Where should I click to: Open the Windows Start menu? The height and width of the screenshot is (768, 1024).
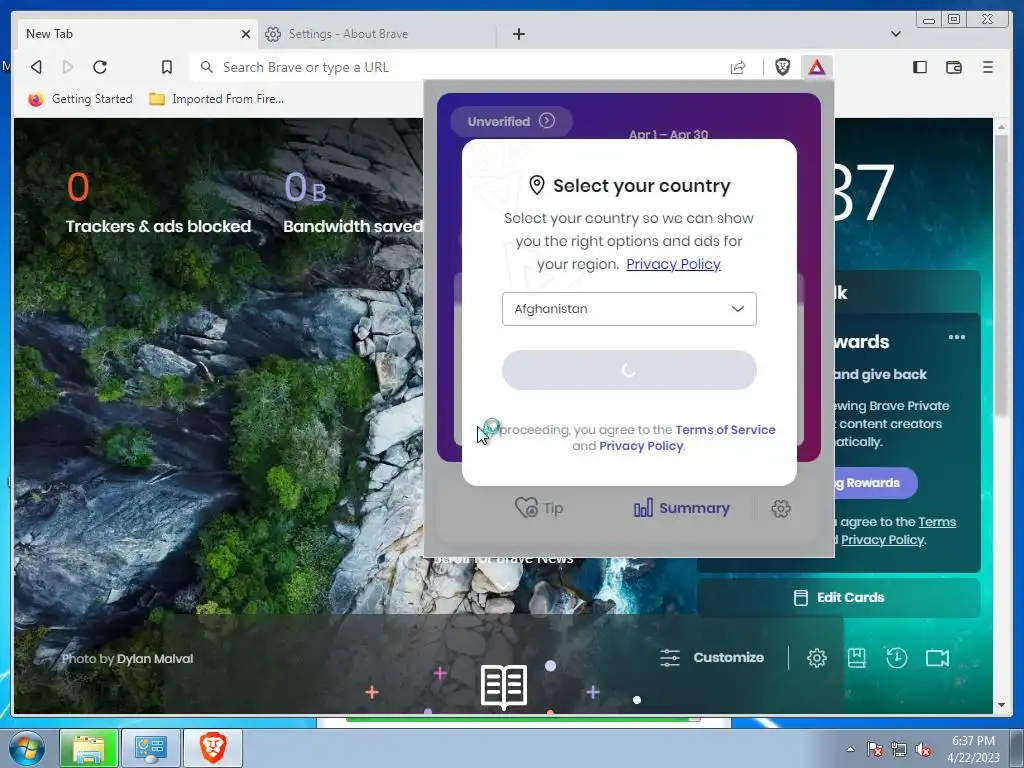tap(26, 748)
